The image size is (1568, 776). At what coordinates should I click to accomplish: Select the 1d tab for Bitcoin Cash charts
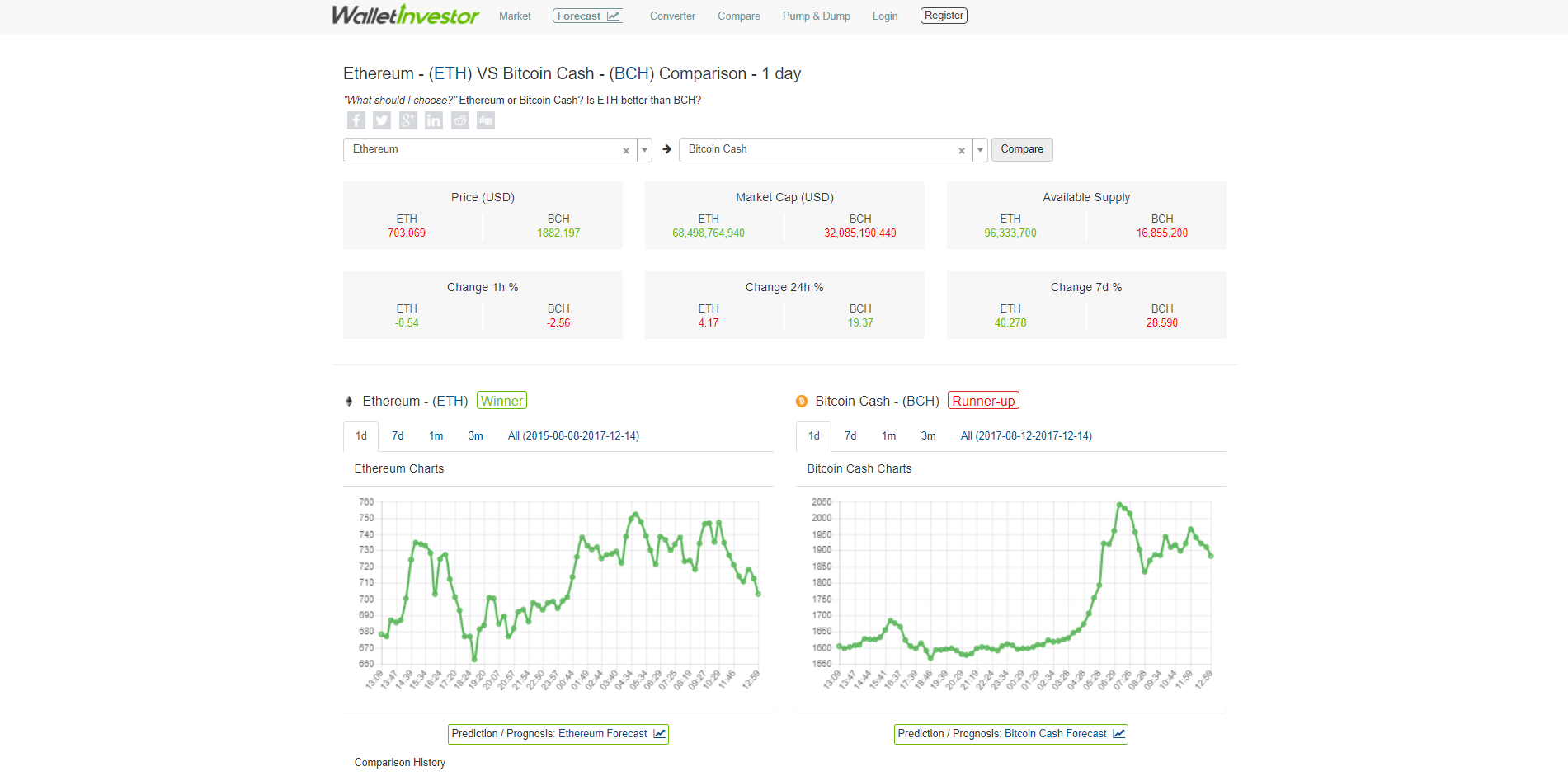(814, 436)
